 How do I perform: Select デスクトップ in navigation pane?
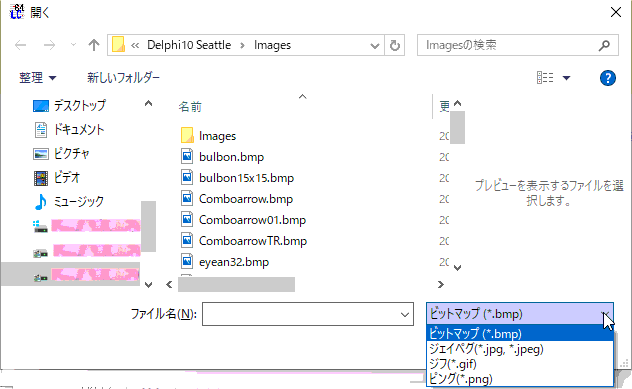pos(80,106)
